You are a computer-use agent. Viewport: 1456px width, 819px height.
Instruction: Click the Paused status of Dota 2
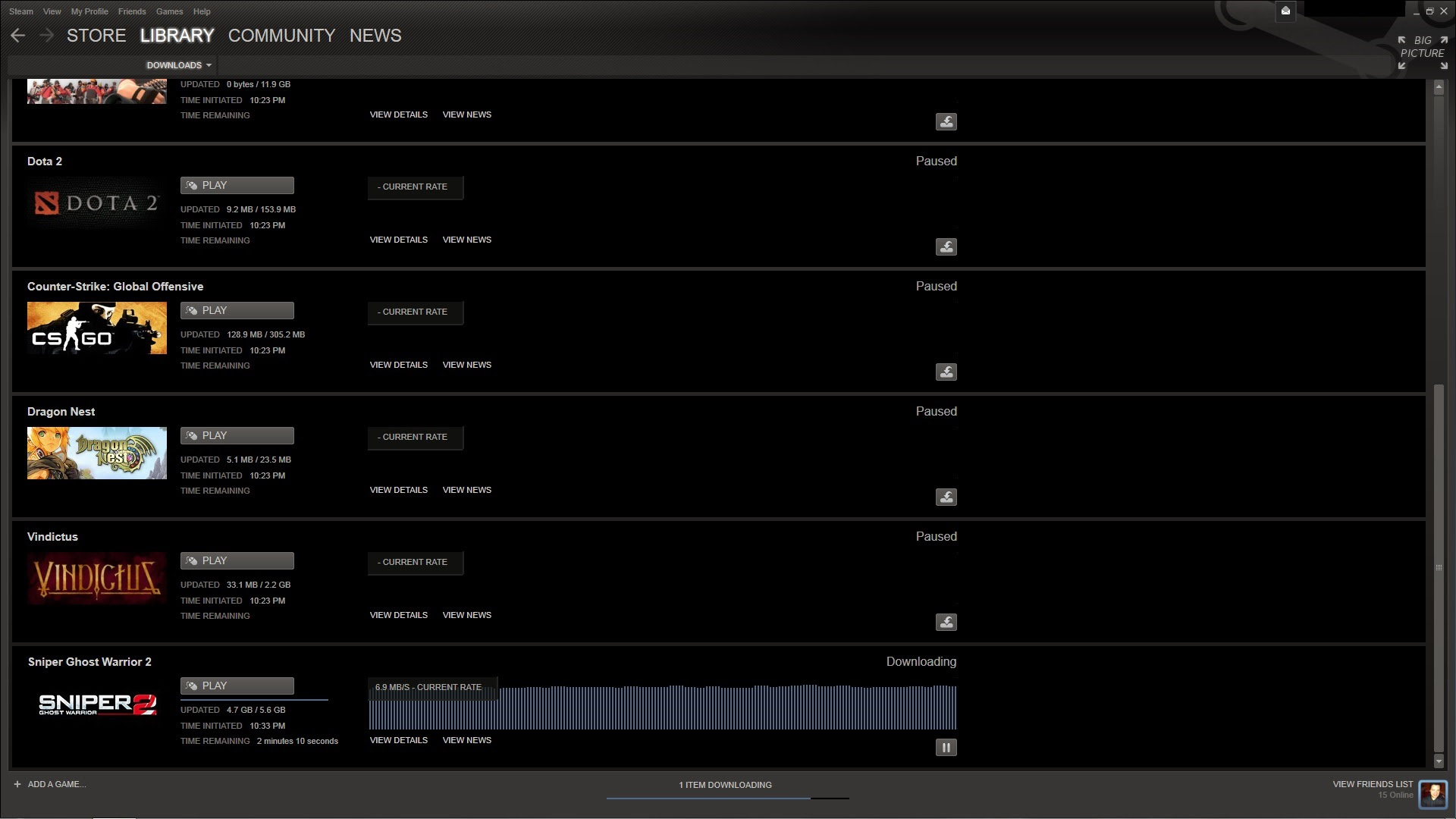pyautogui.click(x=936, y=161)
